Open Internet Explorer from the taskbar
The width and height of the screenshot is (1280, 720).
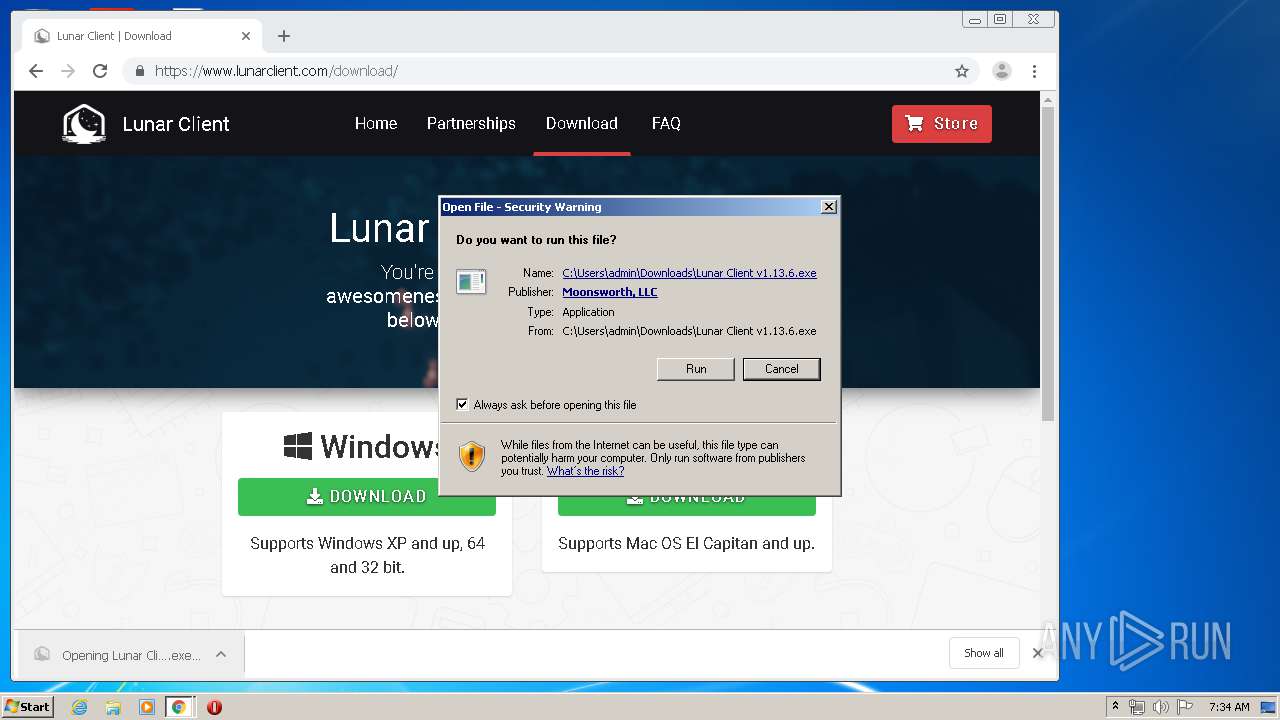[x=79, y=707]
